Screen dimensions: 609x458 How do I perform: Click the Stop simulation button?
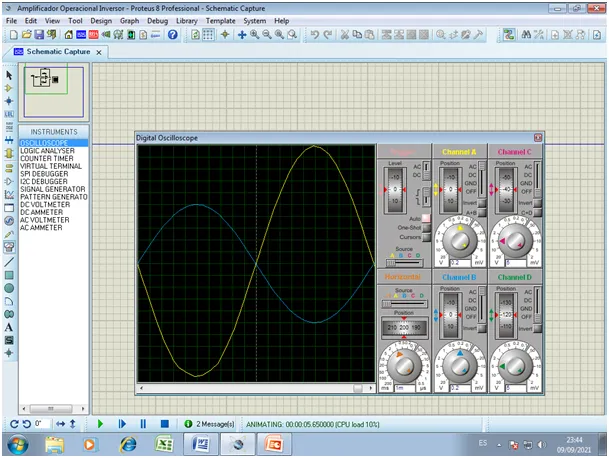165,424
